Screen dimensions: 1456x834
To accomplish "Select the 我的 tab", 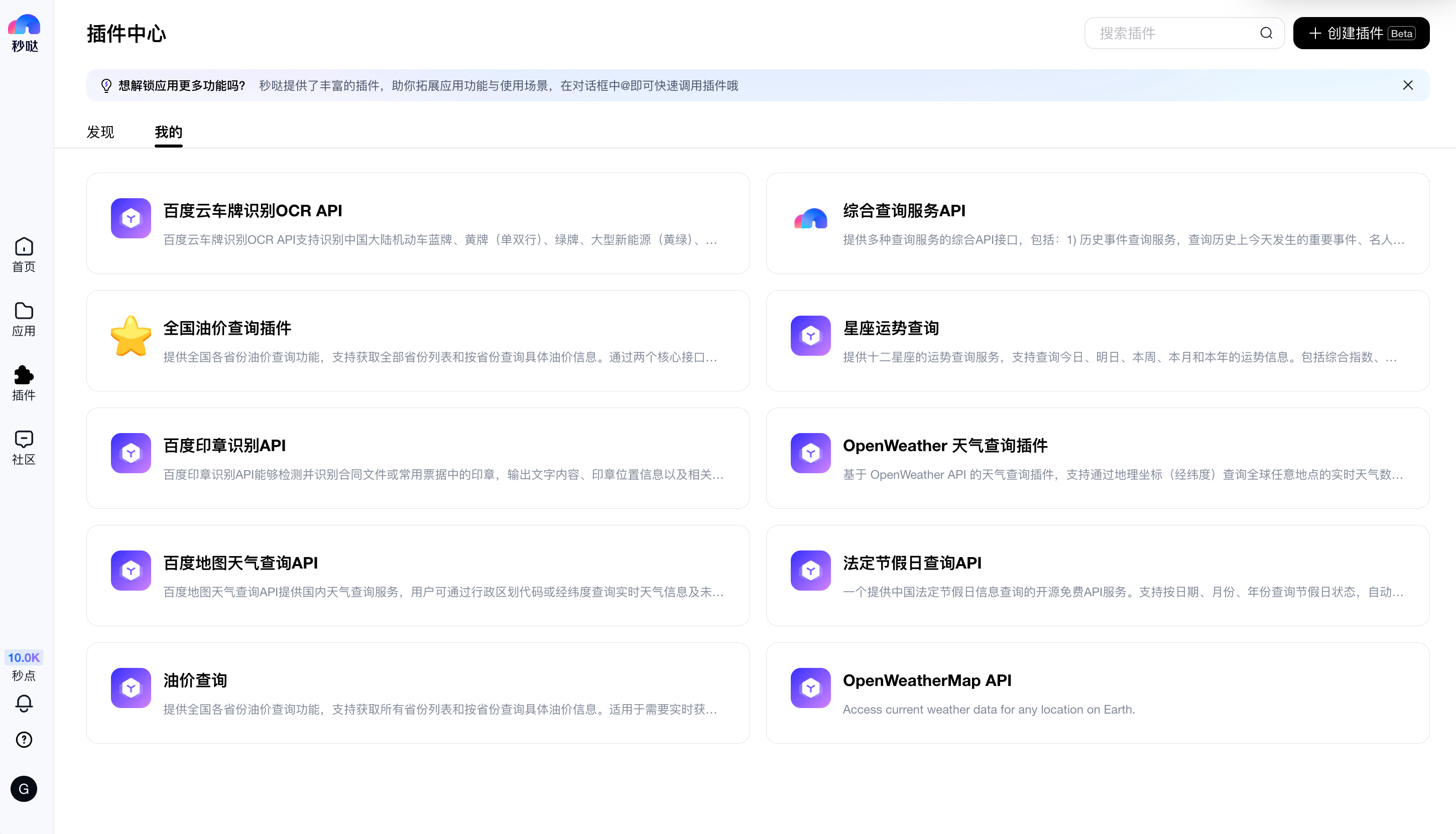I will click(x=169, y=132).
